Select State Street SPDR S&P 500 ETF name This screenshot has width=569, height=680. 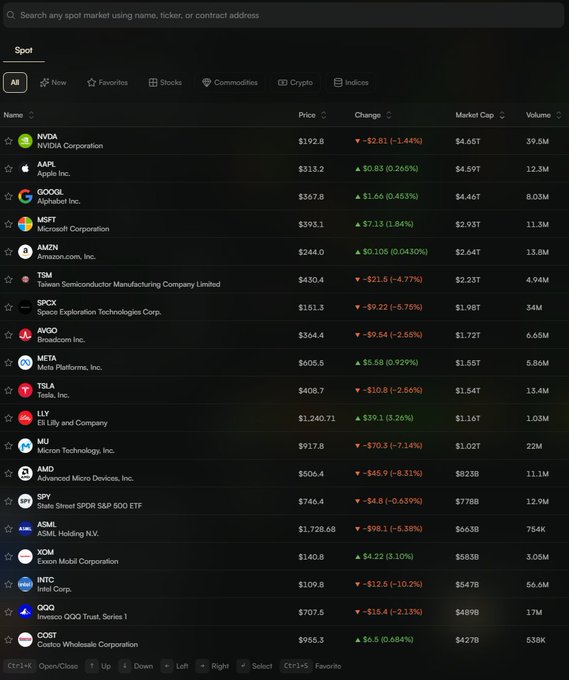coord(89,506)
